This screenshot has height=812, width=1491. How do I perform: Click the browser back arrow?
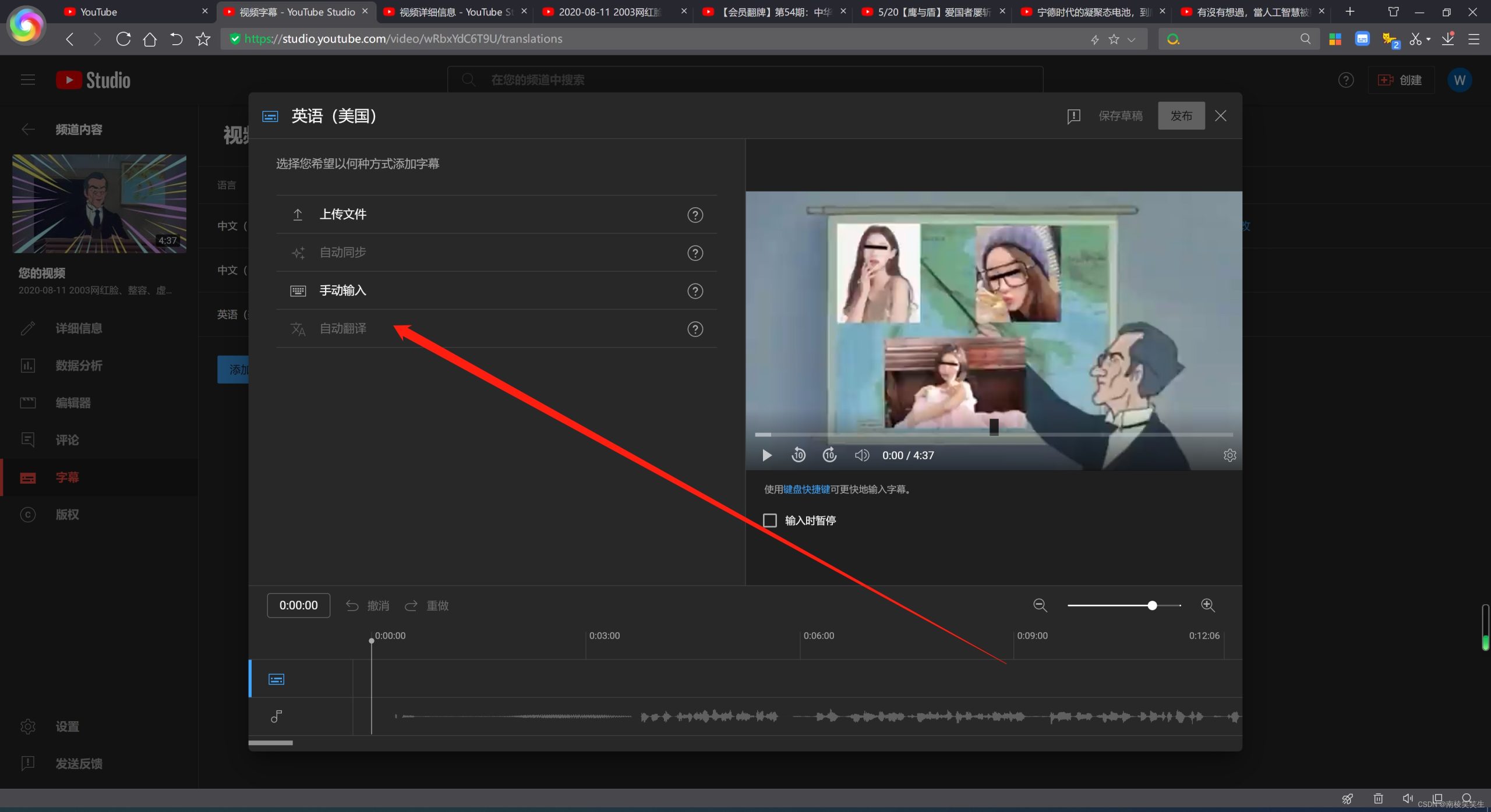[70, 39]
